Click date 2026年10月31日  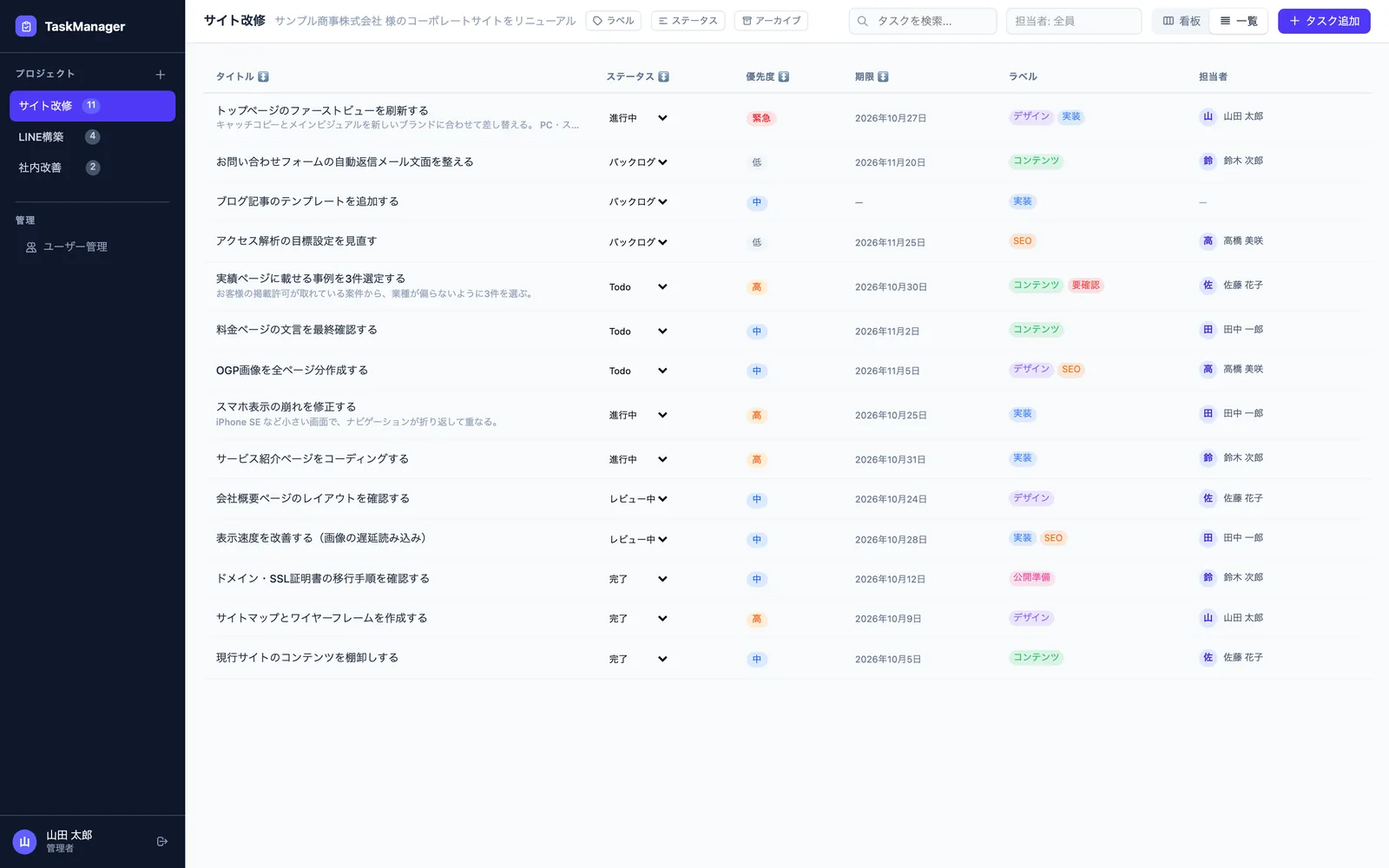(x=890, y=460)
